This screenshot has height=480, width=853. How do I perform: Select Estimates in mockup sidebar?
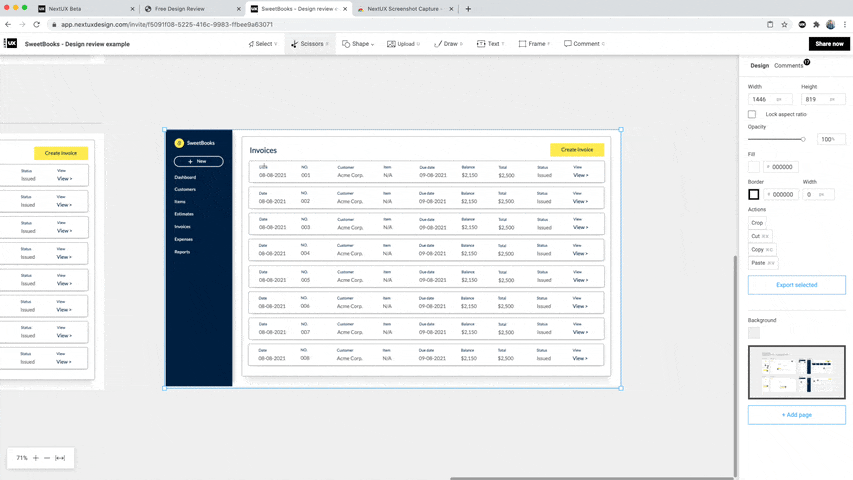[184, 214]
